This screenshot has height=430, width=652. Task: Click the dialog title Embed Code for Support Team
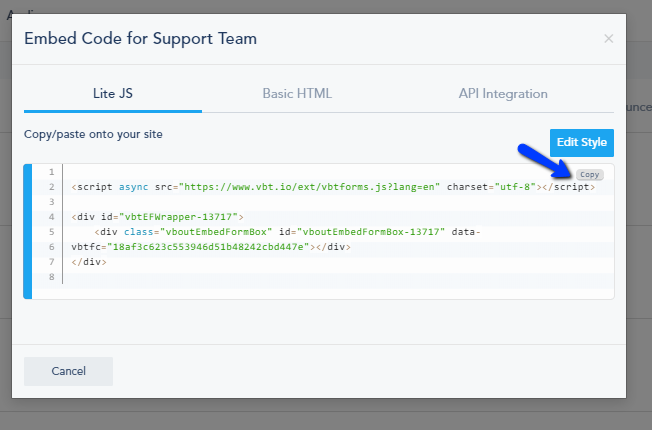[141, 39]
